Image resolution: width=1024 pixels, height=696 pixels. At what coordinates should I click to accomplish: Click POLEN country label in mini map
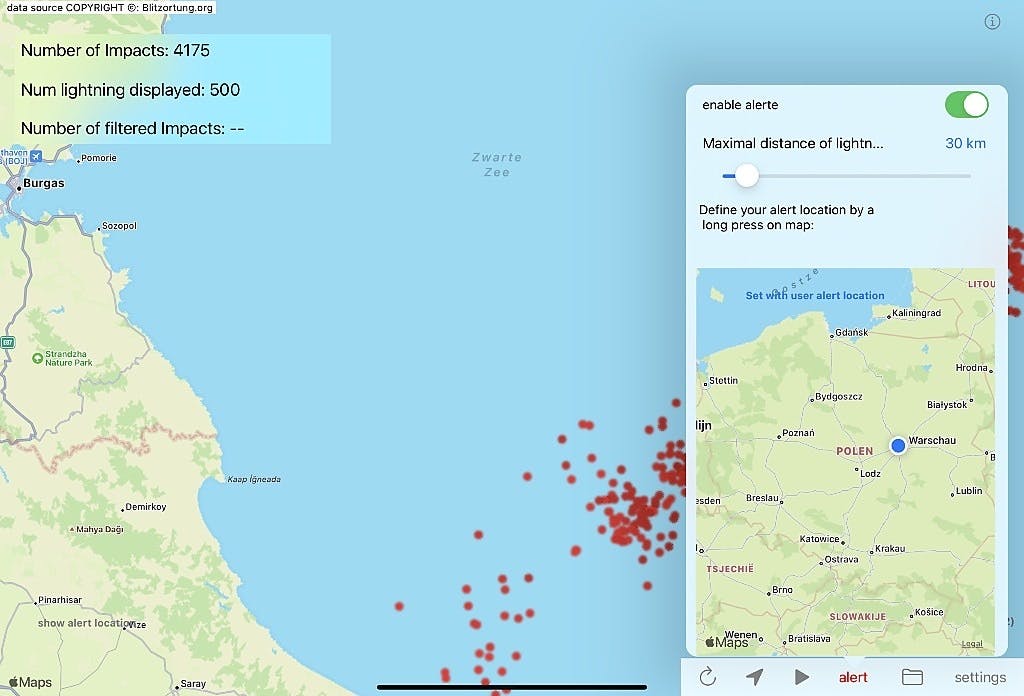(854, 451)
